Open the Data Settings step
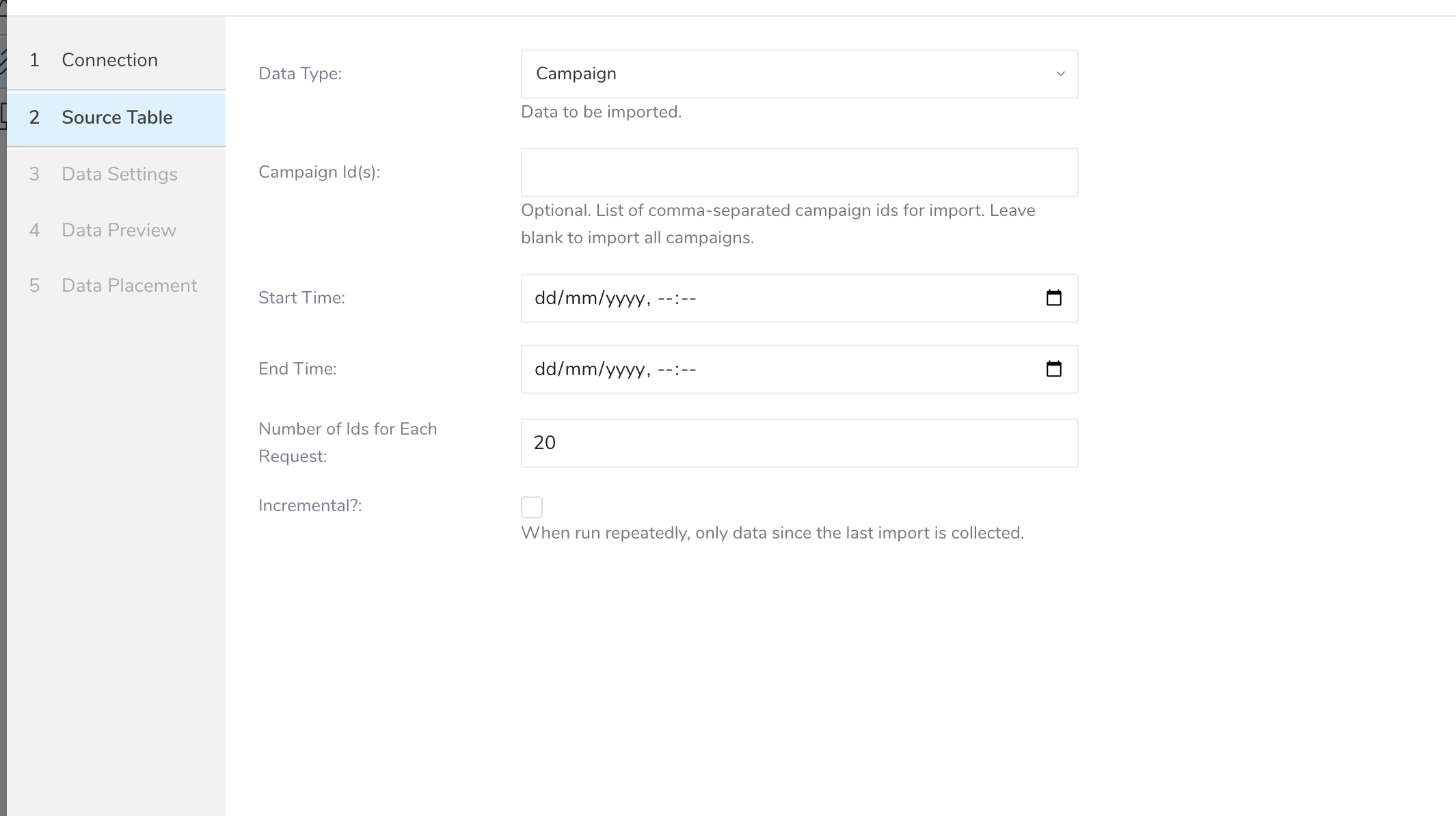The height and width of the screenshot is (816, 1456). point(119,174)
